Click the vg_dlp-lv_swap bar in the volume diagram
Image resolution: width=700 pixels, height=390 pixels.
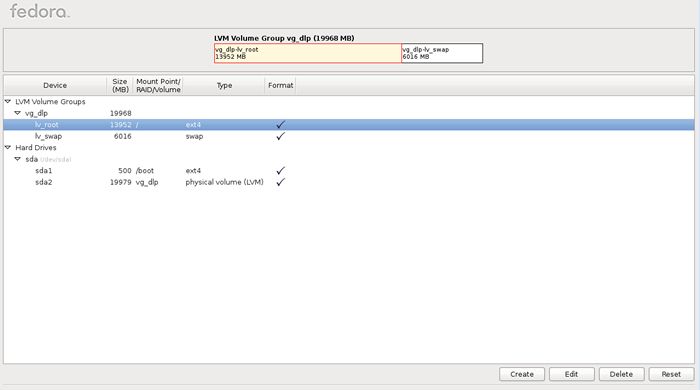pos(442,53)
